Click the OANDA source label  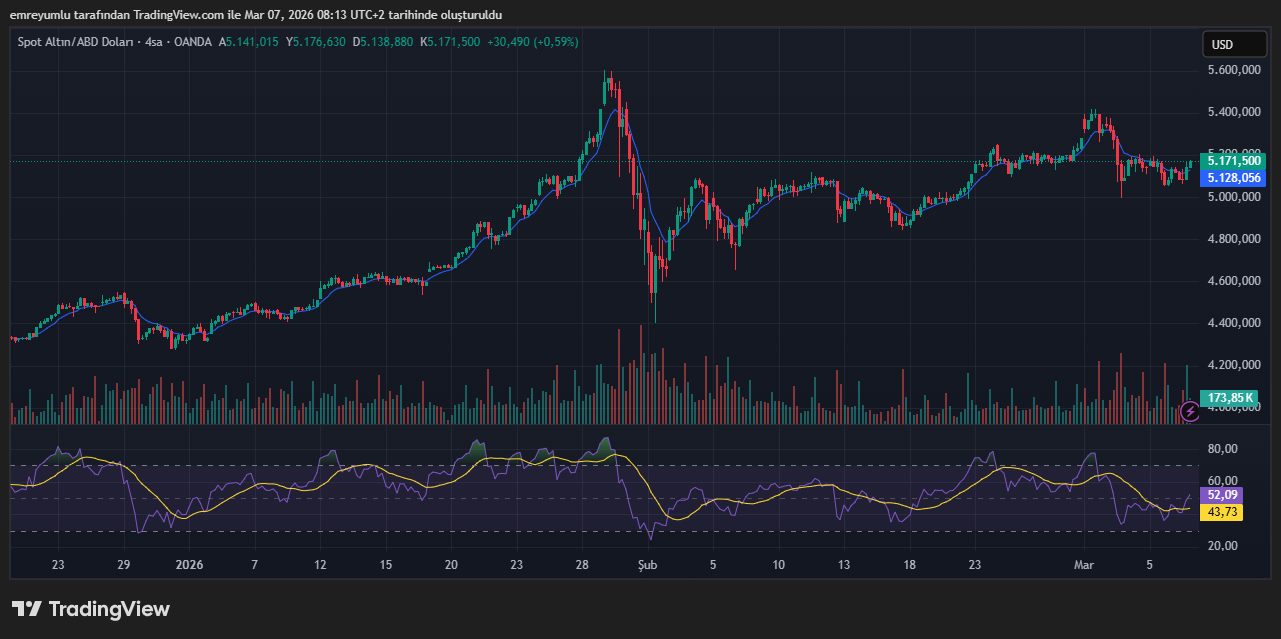coord(193,42)
